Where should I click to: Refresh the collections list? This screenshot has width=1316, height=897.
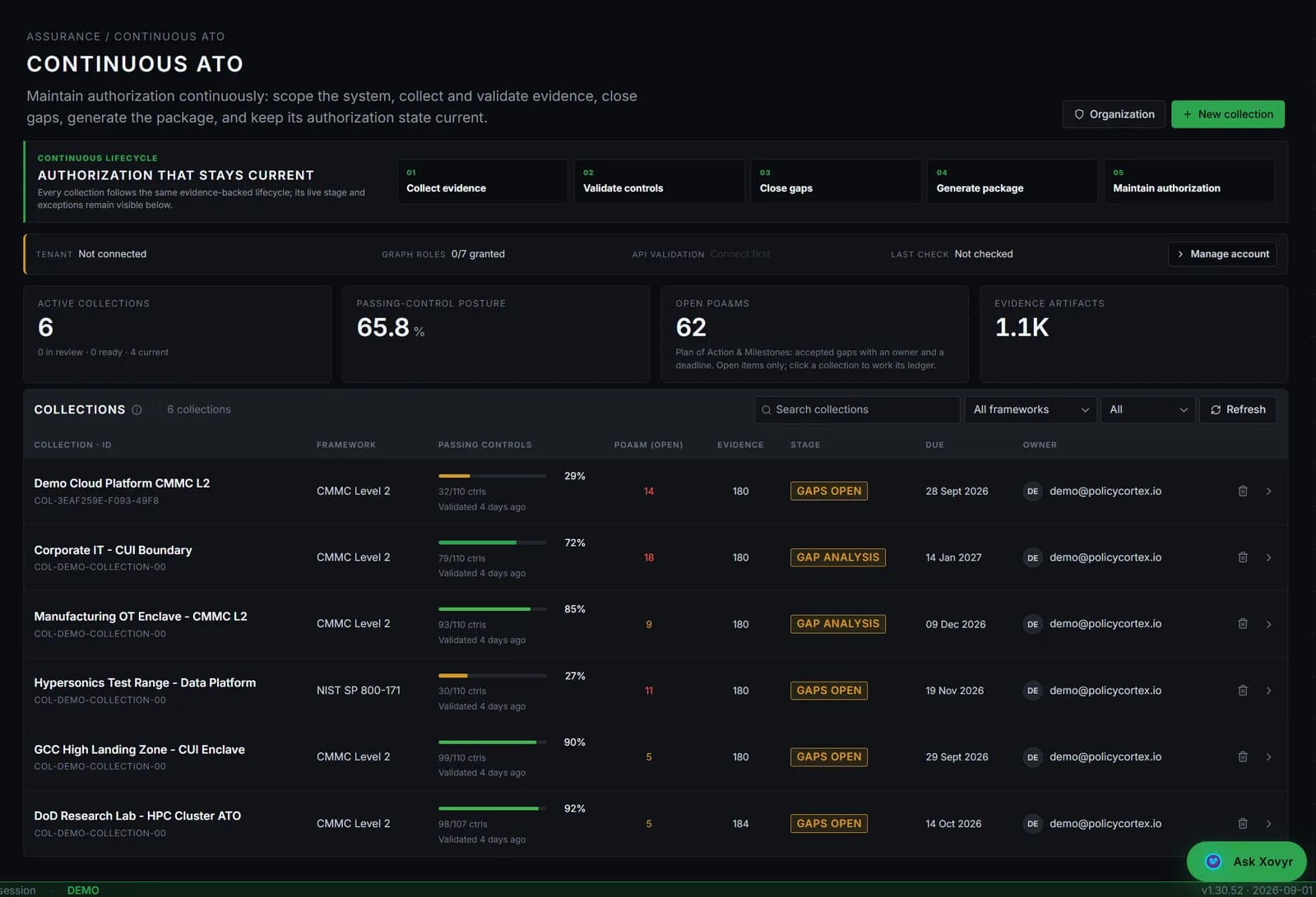point(1238,409)
